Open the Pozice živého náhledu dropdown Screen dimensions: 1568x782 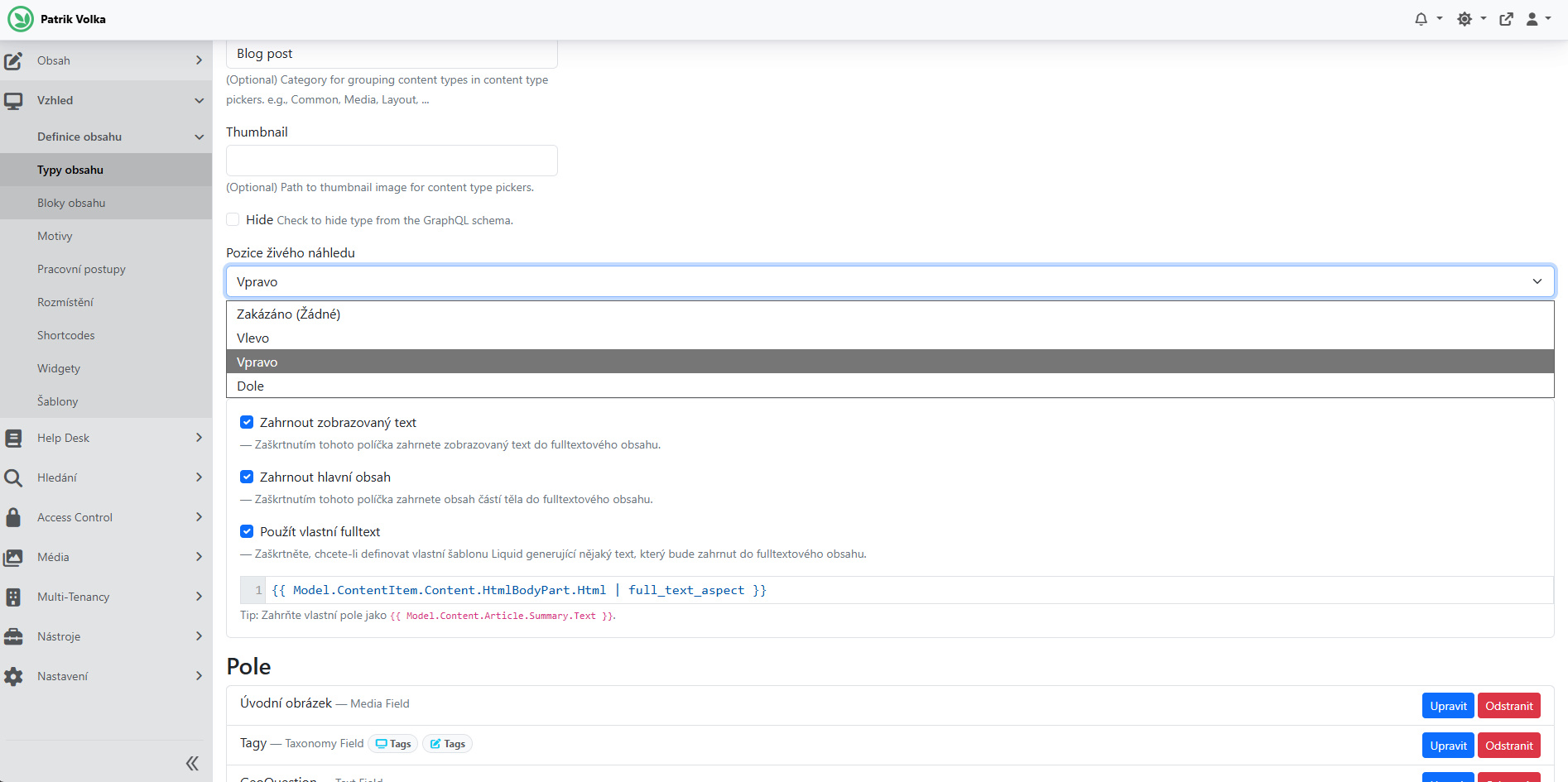pos(890,281)
